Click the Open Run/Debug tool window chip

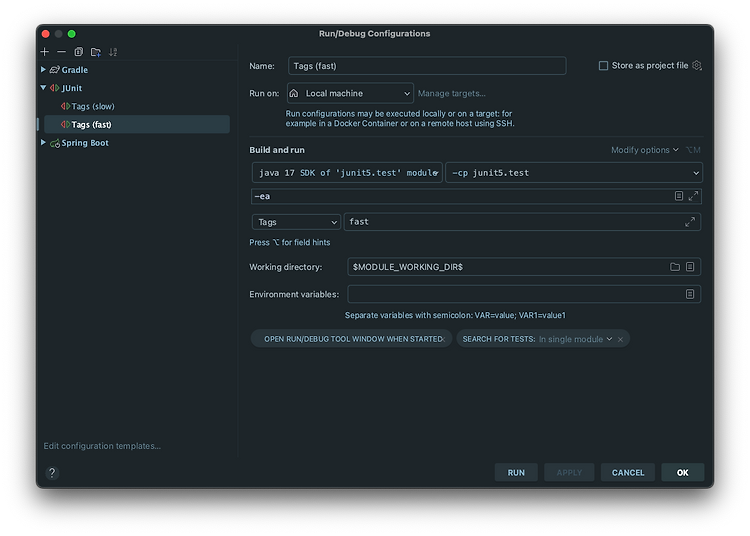pos(351,339)
